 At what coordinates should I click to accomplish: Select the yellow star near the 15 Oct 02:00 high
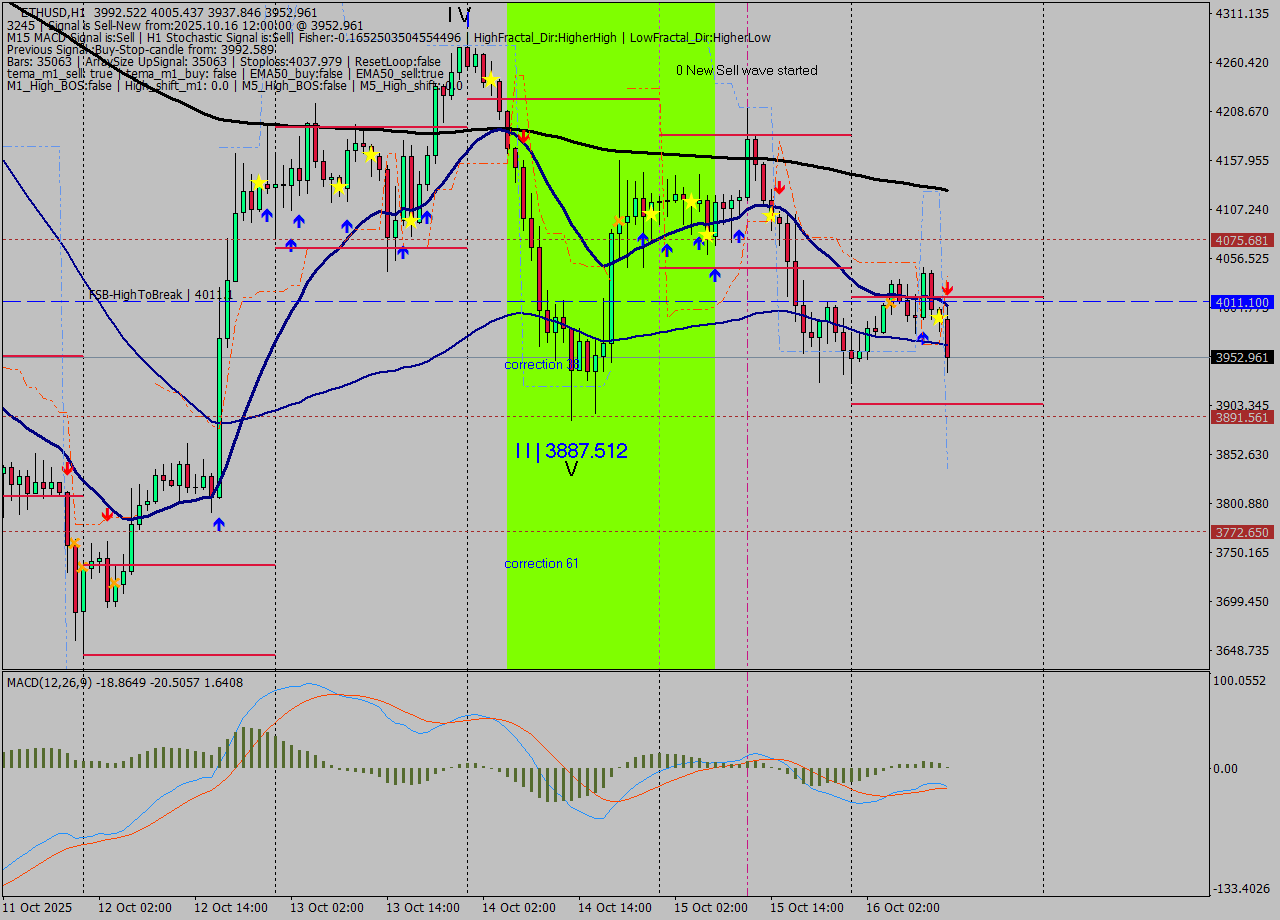click(770, 216)
